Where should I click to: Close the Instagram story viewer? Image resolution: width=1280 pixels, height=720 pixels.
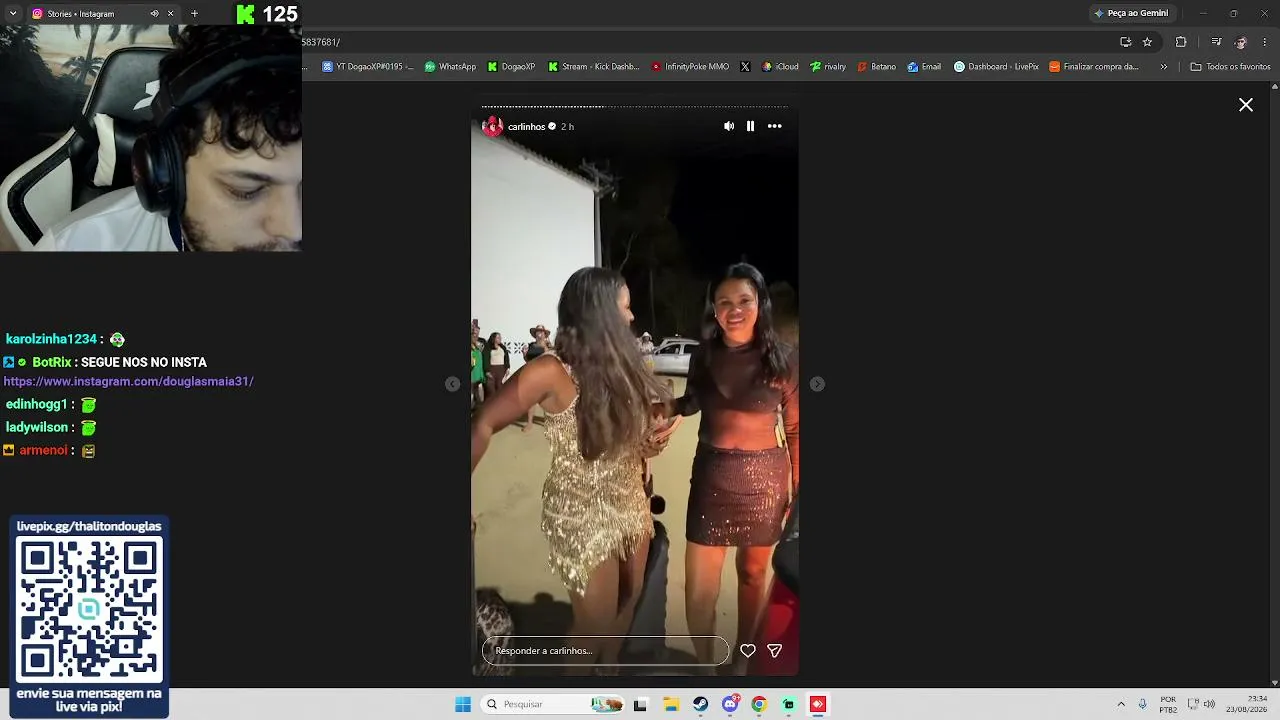point(1246,105)
